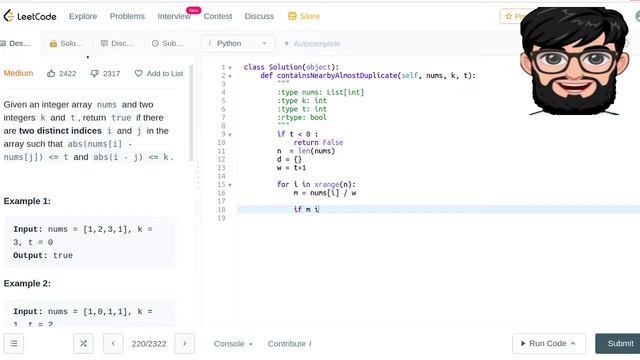
Task: Open the Explore page
Action: click(83, 16)
